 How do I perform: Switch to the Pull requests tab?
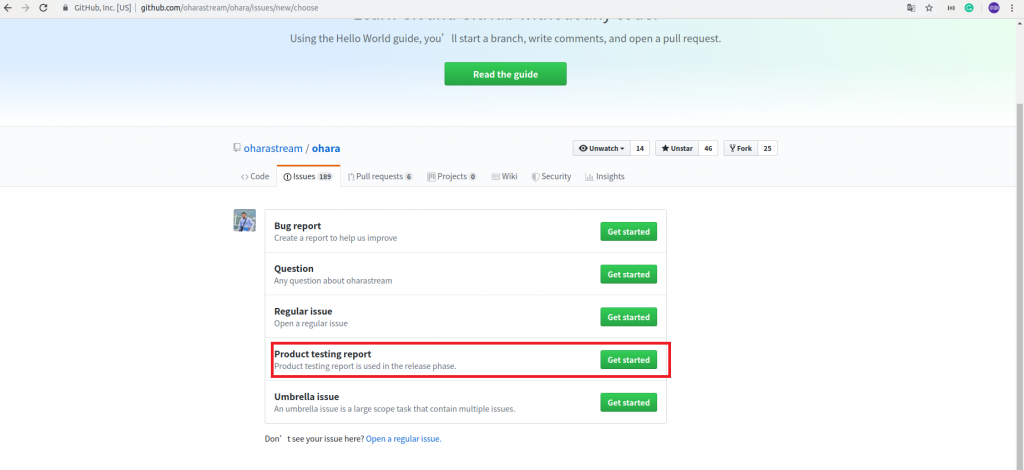[x=380, y=176]
